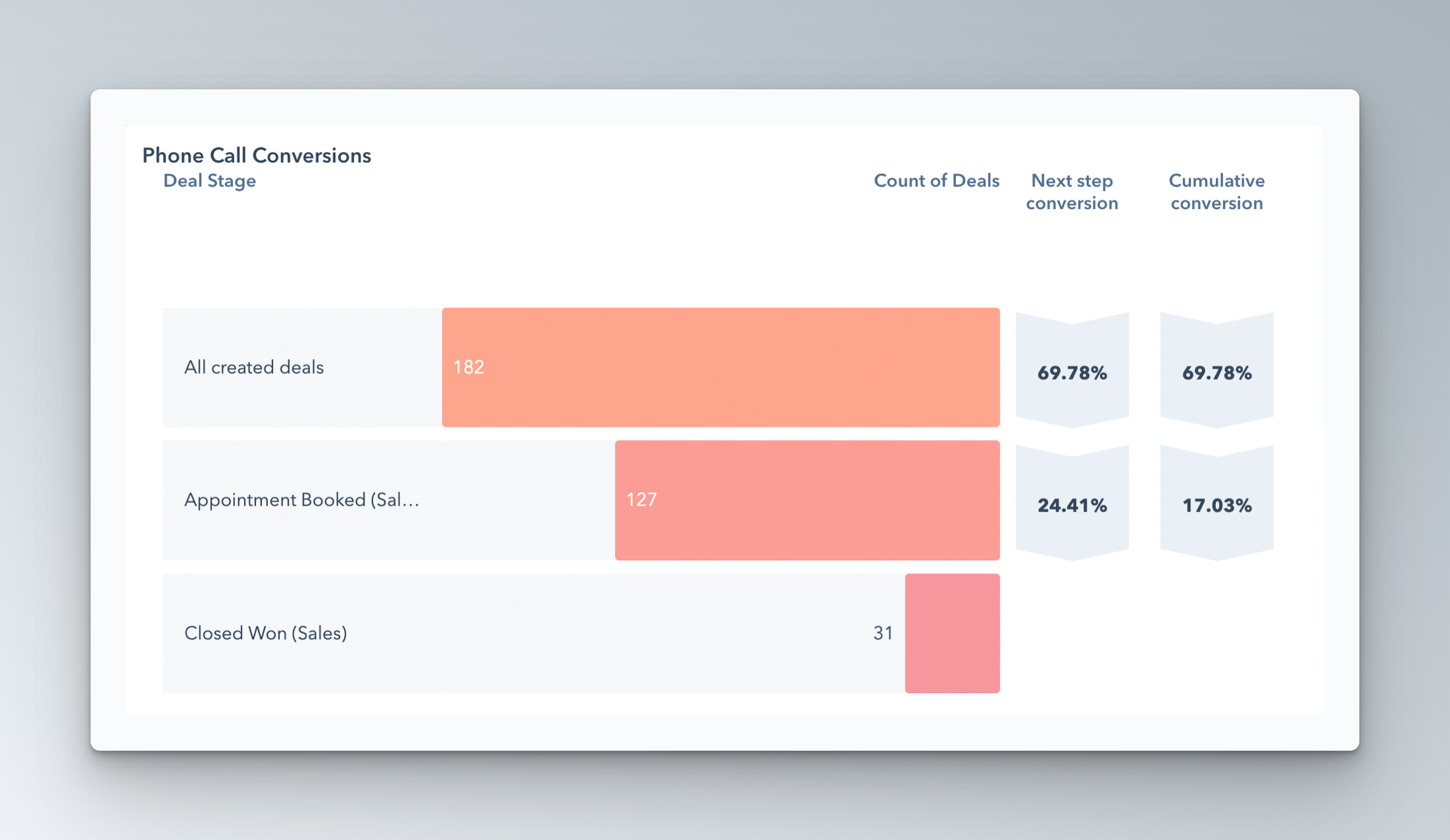Viewport: 1450px width, 840px height.
Task: Click the 182 deal count value
Action: point(469,367)
